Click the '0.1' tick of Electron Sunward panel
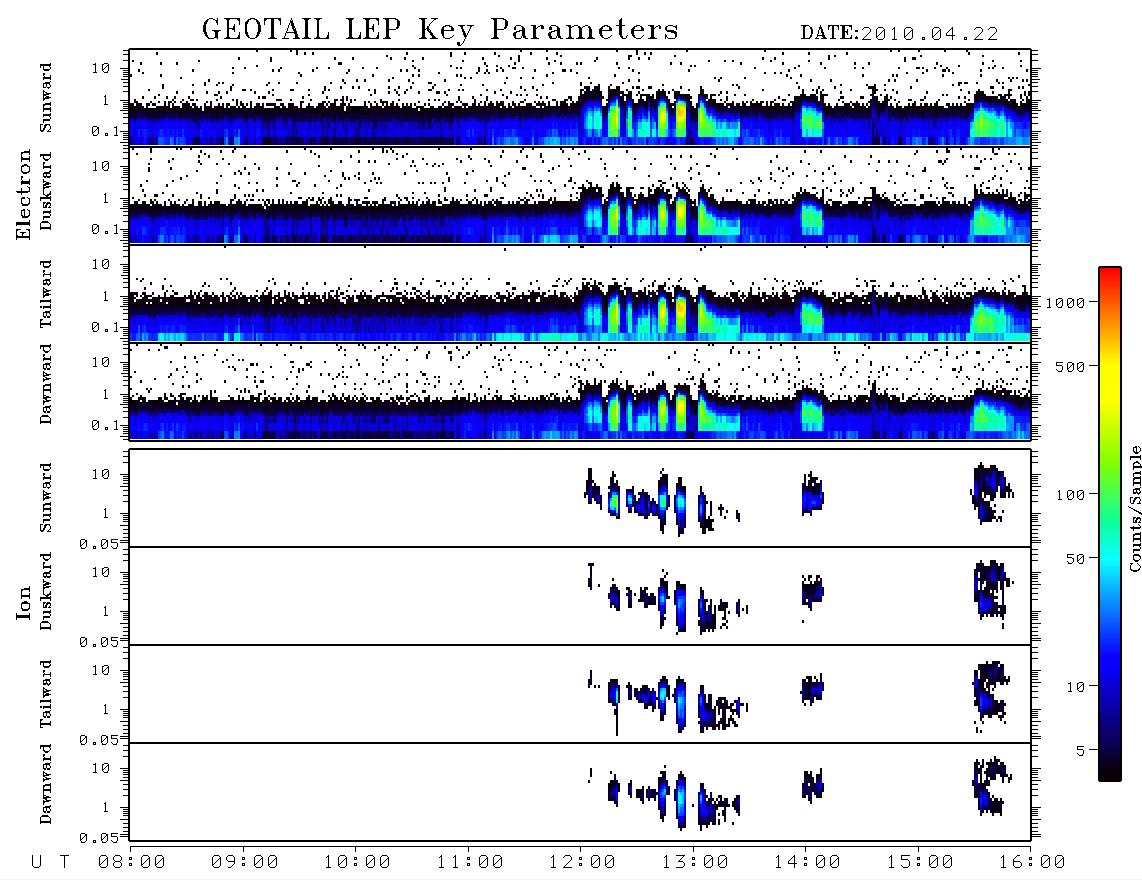Viewport: 1142px width, 880px height. [106, 131]
